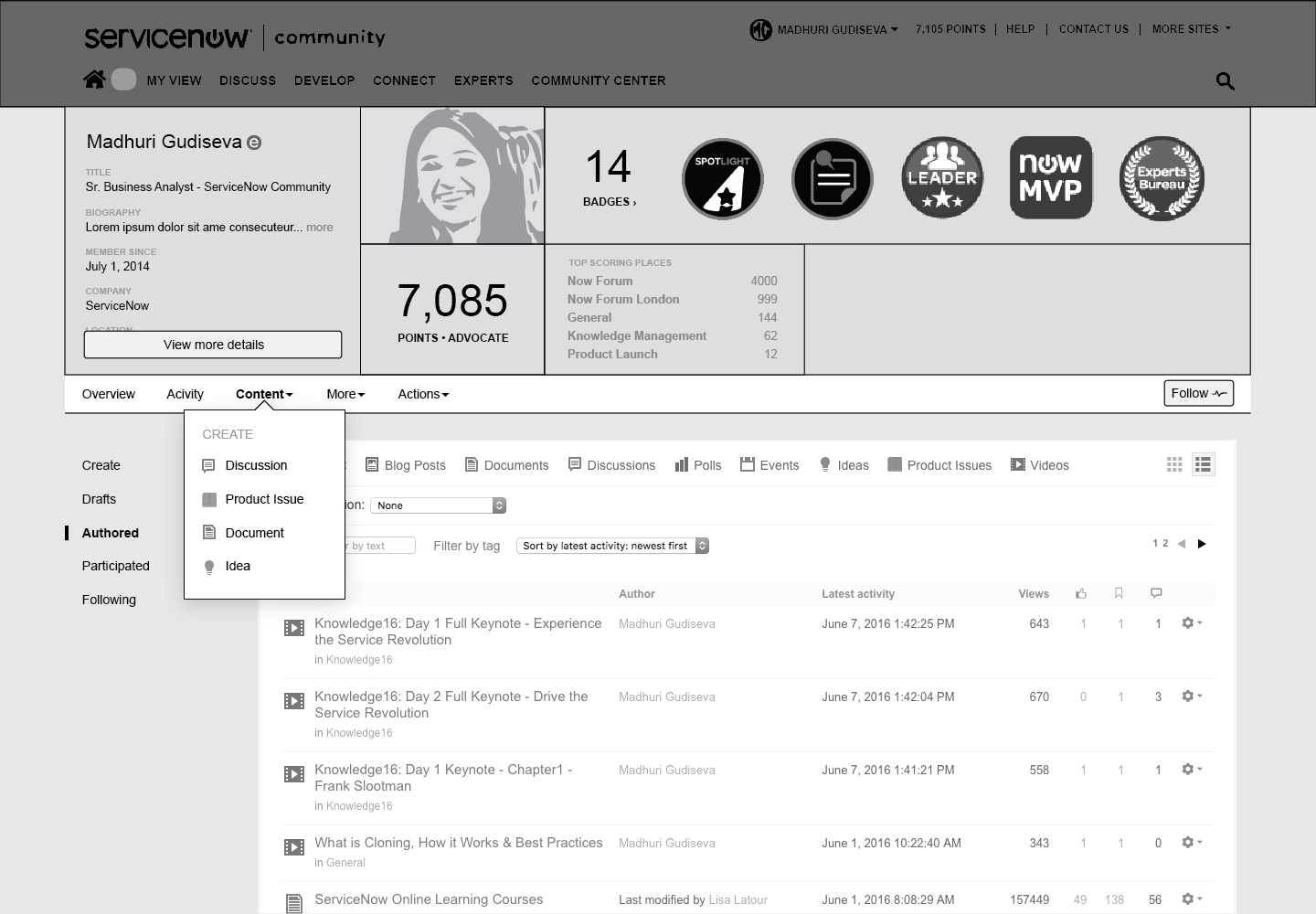Select Participated in left sidebar

(115, 566)
